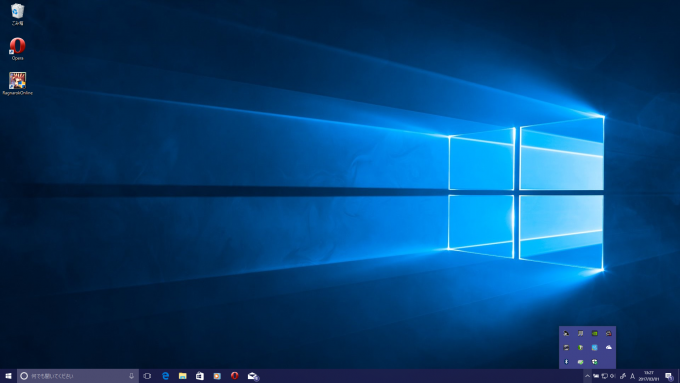This screenshot has width=680, height=383.
Task: Open File Explorer from the taskbar
Action: coord(183,376)
